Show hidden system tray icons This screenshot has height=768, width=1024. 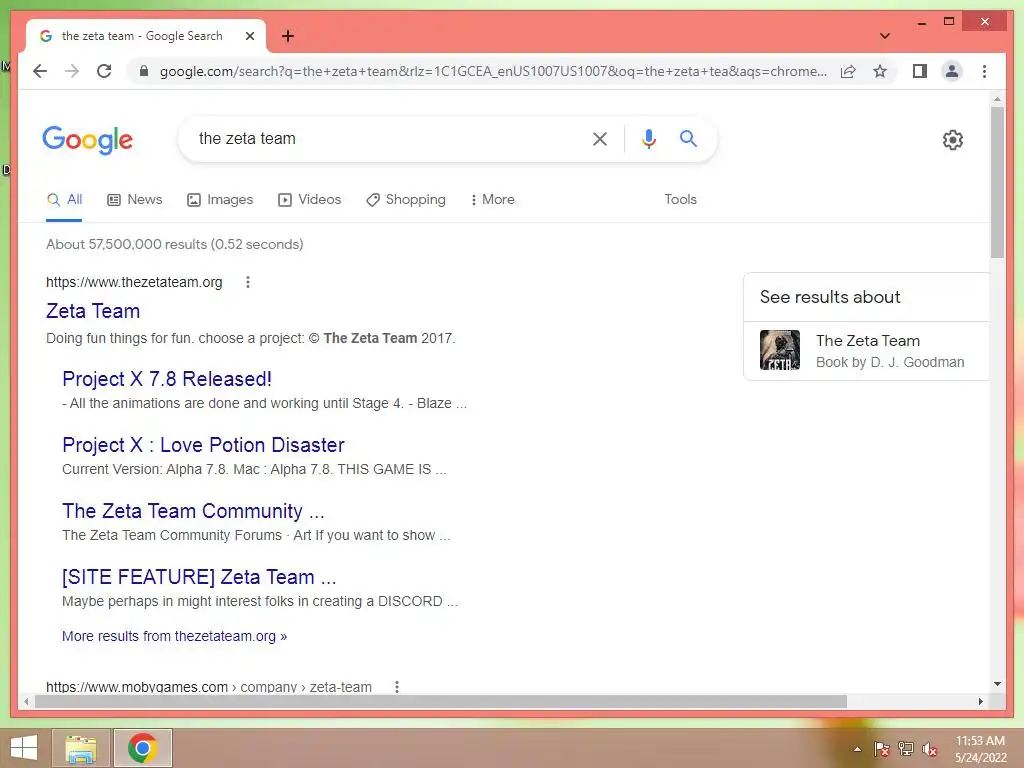857,749
